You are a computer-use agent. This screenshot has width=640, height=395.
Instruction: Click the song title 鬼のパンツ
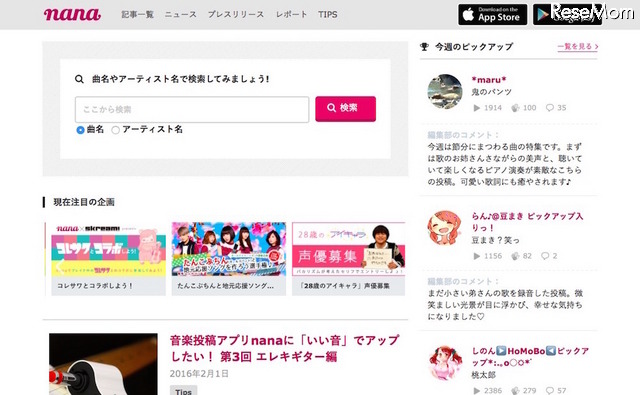tap(491, 92)
